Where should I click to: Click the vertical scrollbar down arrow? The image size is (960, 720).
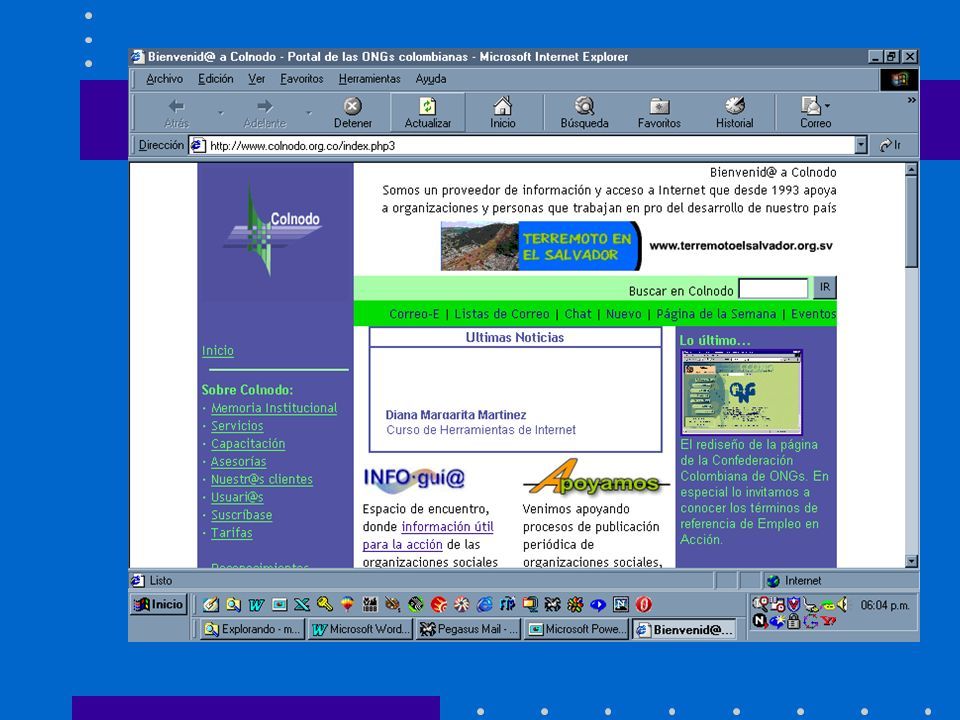tap(912, 561)
